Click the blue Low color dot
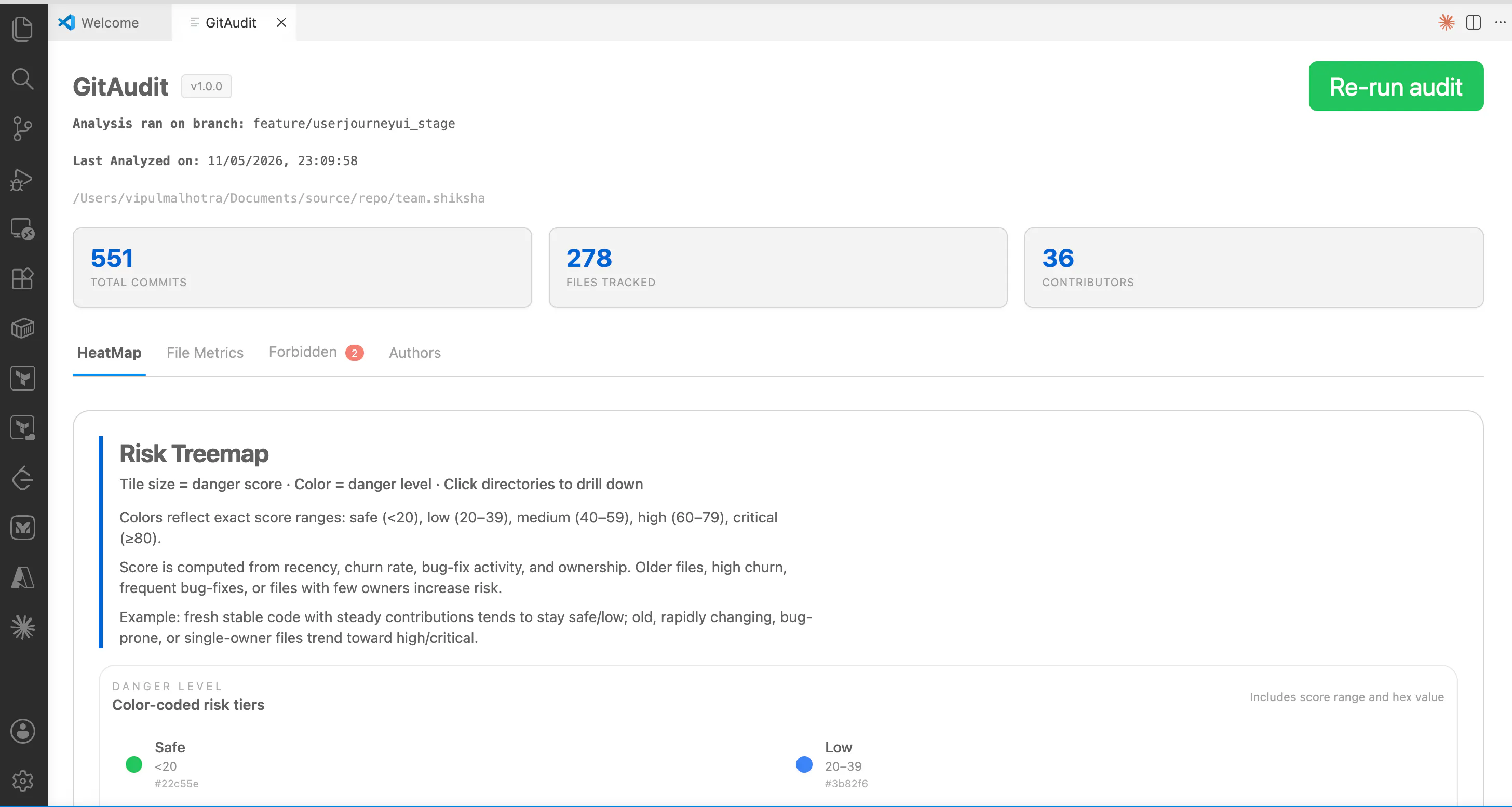This screenshot has height=807, width=1512. pos(804,764)
